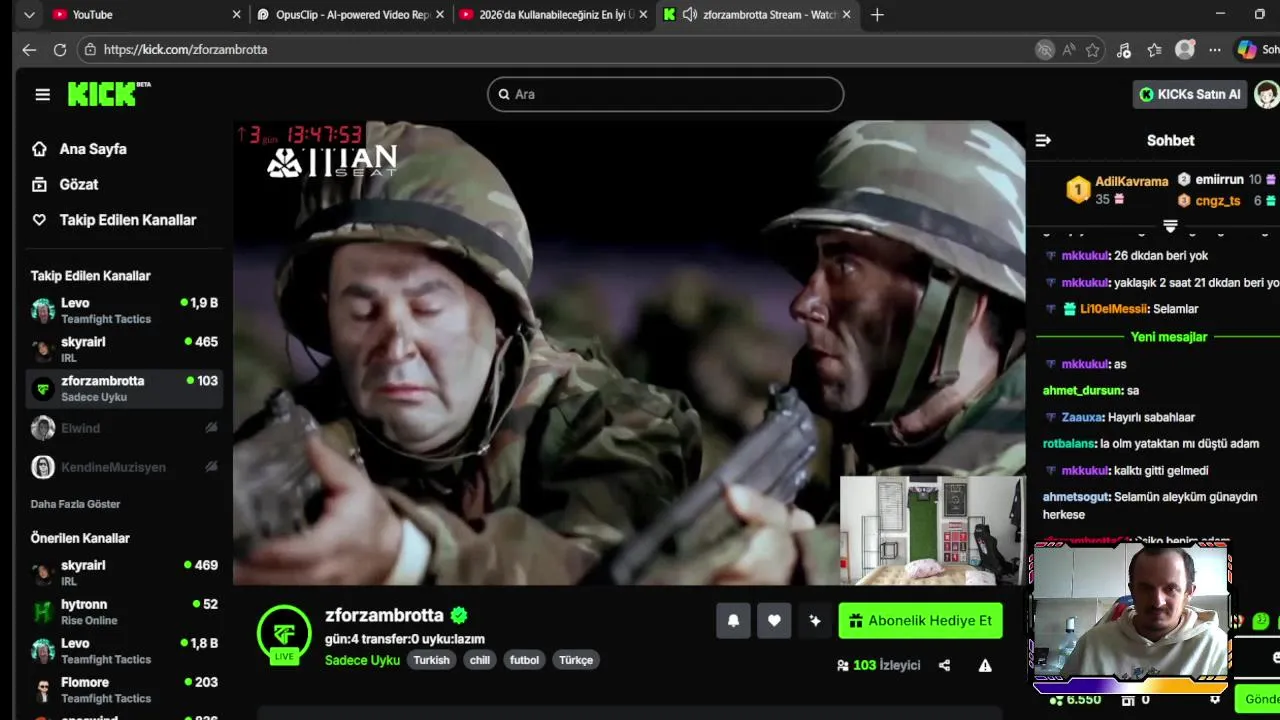The height and width of the screenshot is (720, 1280).
Task: Click ahmet_dursun username in chat
Action: click(x=1082, y=391)
